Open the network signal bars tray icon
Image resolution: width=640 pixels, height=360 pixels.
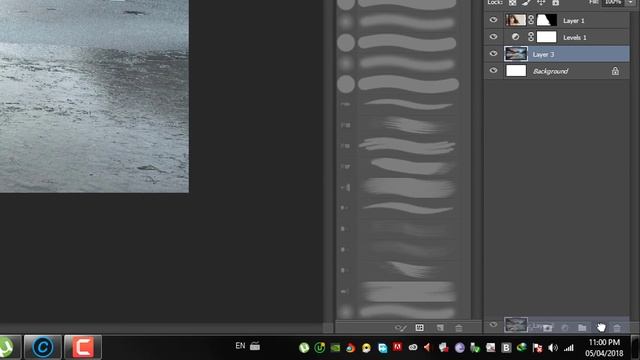point(569,348)
